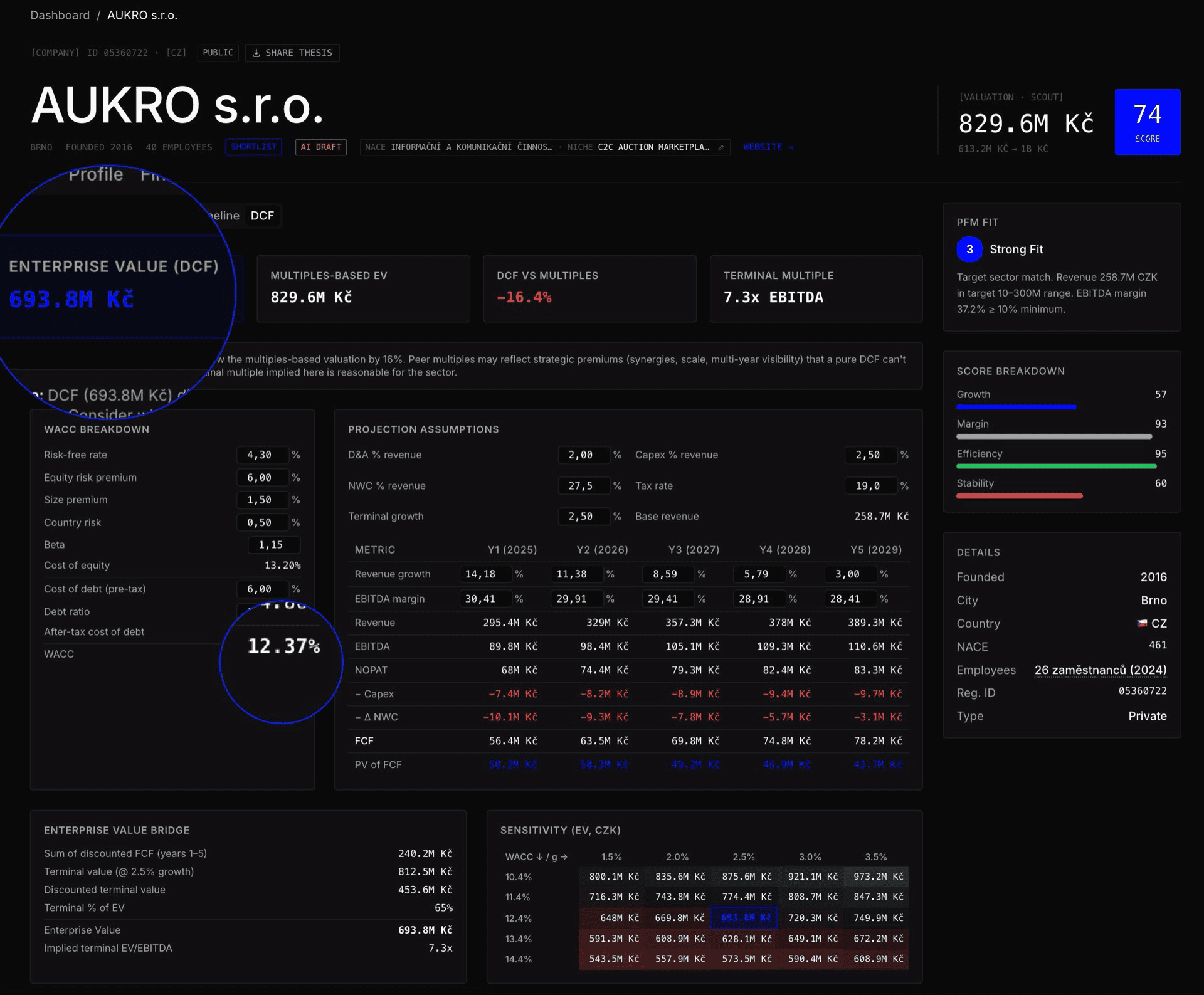Click the DCF vs Multiples card
The height and width of the screenshot is (995, 1204).
coord(589,288)
